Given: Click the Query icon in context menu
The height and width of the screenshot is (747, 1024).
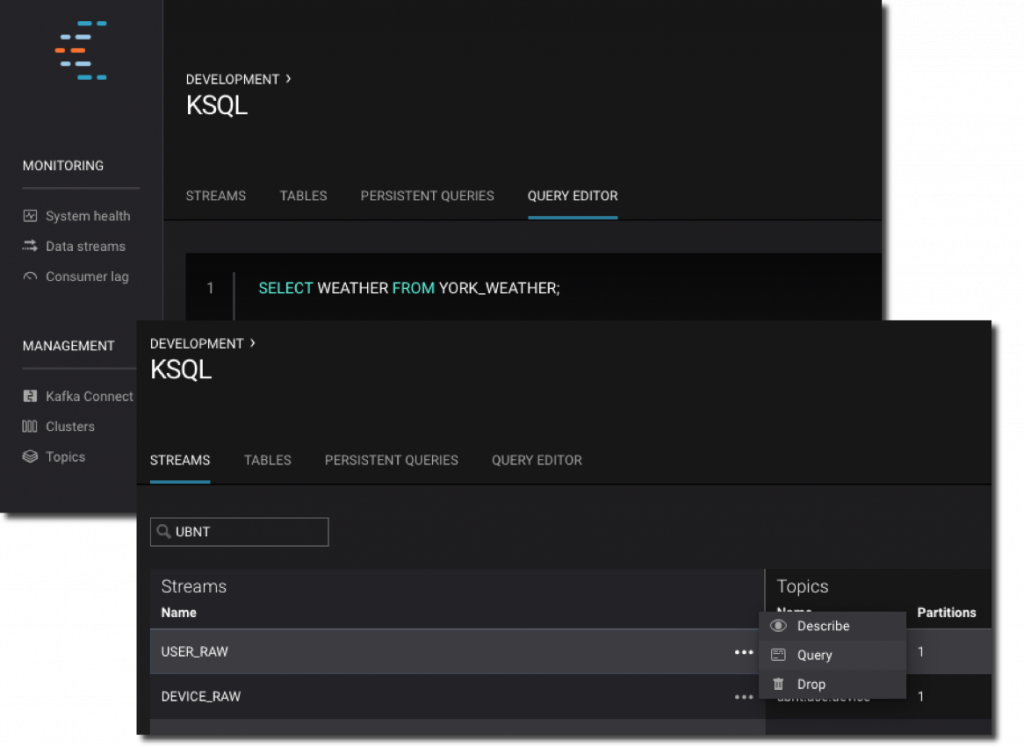Looking at the screenshot, I should (x=779, y=655).
